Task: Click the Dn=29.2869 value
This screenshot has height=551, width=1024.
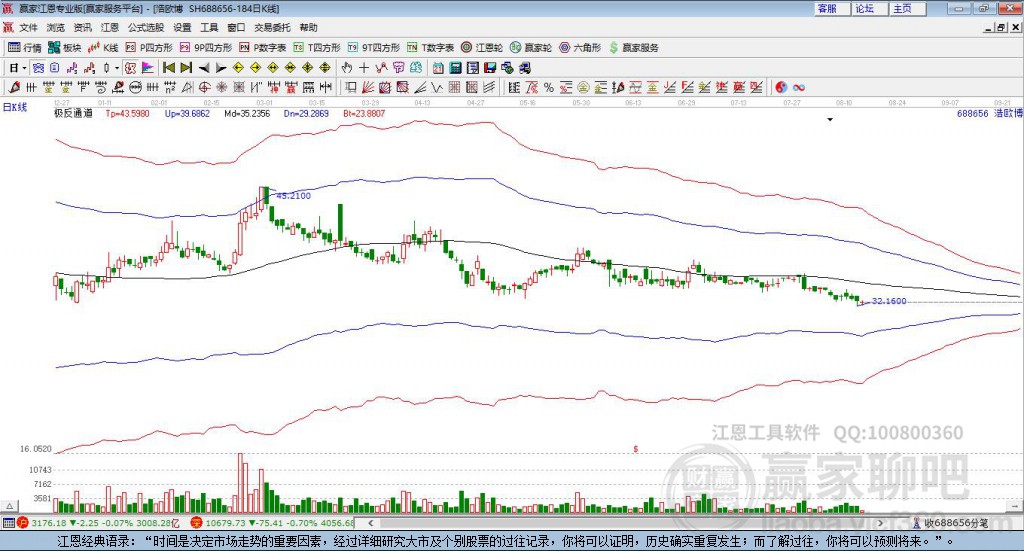Action: pos(306,113)
